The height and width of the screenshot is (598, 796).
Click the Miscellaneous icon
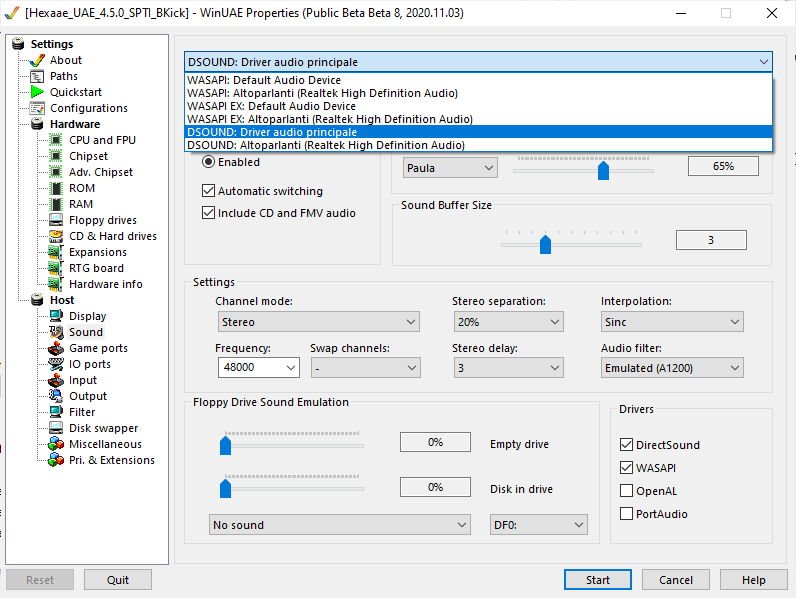click(56, 444)
